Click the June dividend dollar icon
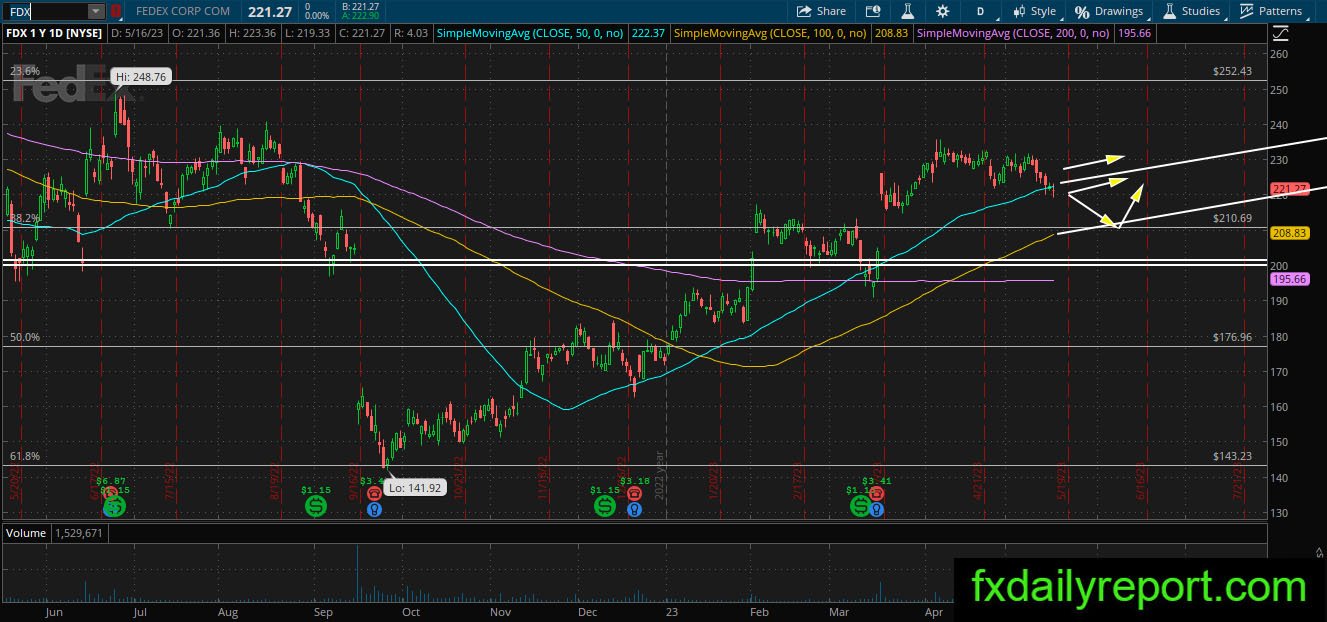The width and height of the screenshot is (1327, 622). click(114, 507)
